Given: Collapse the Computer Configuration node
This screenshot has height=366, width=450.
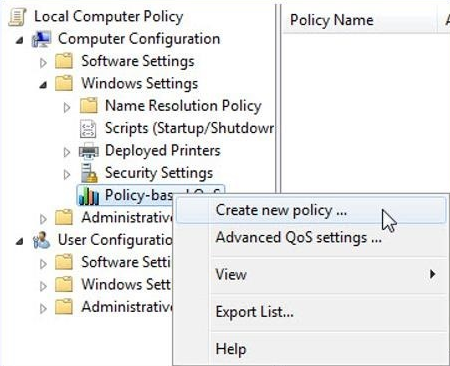Looking at the screenshot, I should tap(20, 41).
